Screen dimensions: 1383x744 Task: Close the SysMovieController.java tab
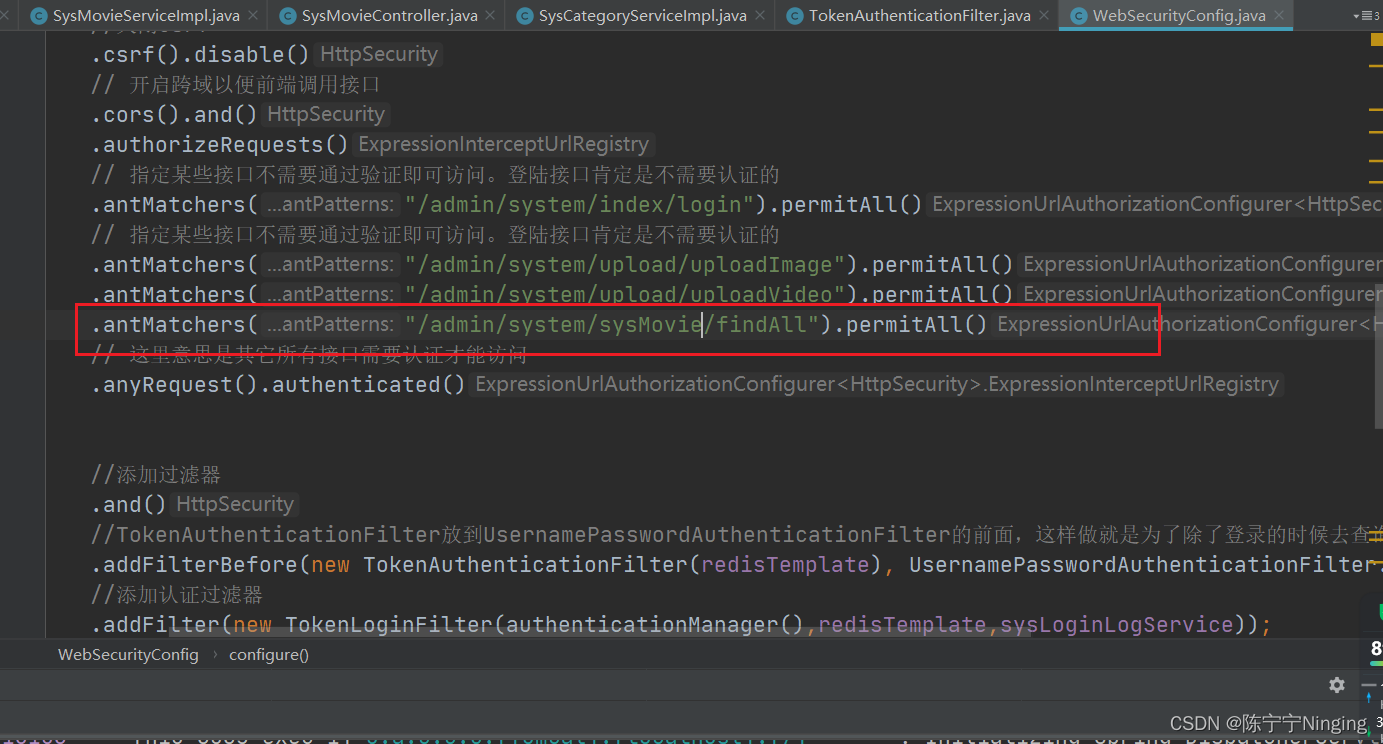491,16
